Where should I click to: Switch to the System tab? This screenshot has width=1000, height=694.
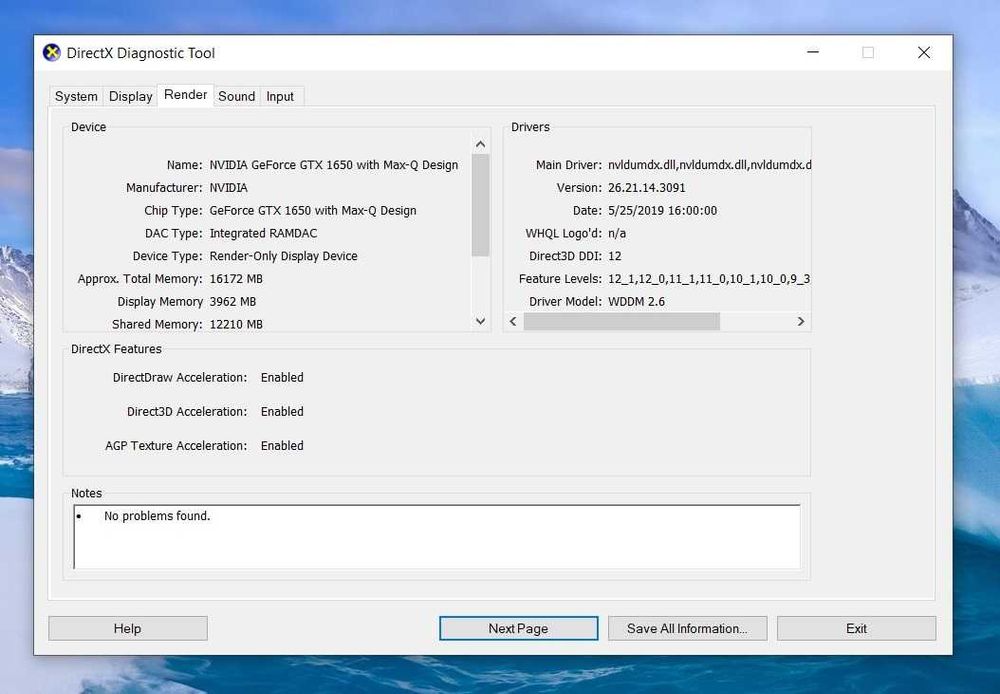(x=77, y=96)
